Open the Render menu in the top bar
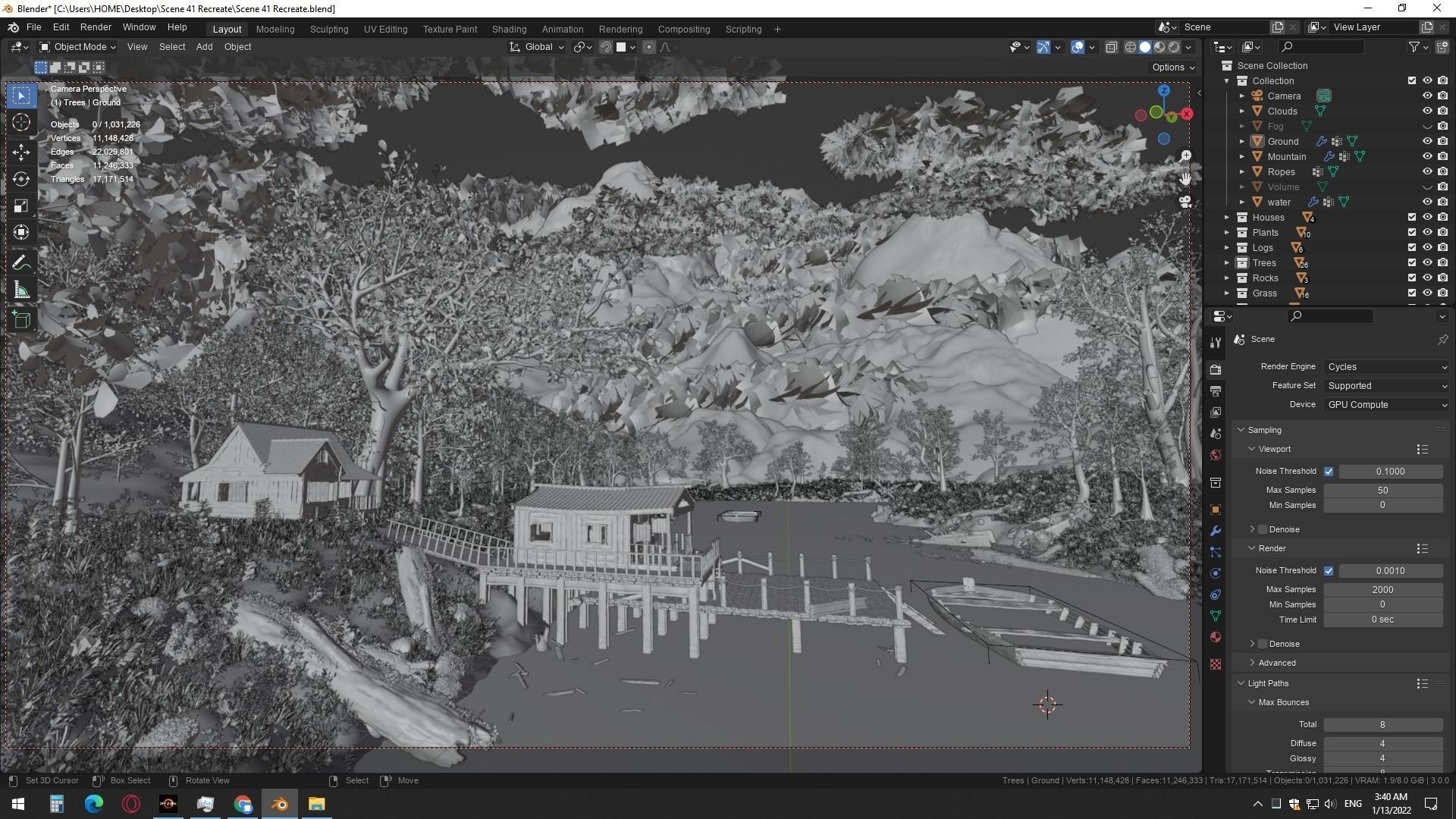The height and width of the screenshot is (819, 1456). point(96,27)
